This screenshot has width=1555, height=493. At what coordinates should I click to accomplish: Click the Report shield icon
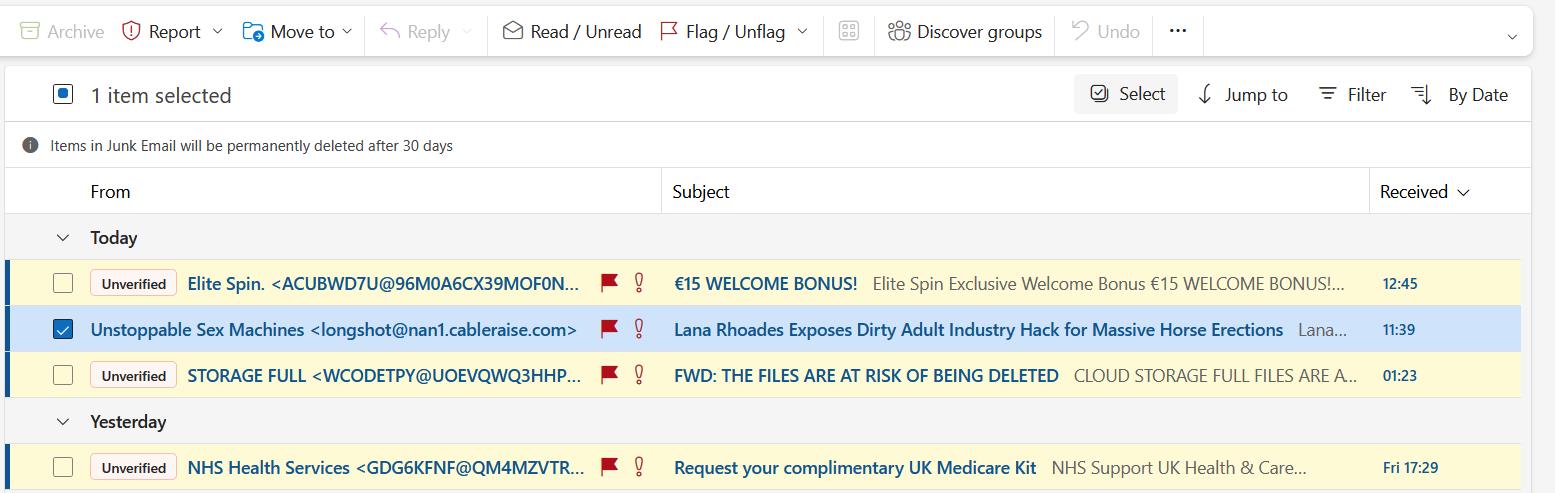click(131, 31)
